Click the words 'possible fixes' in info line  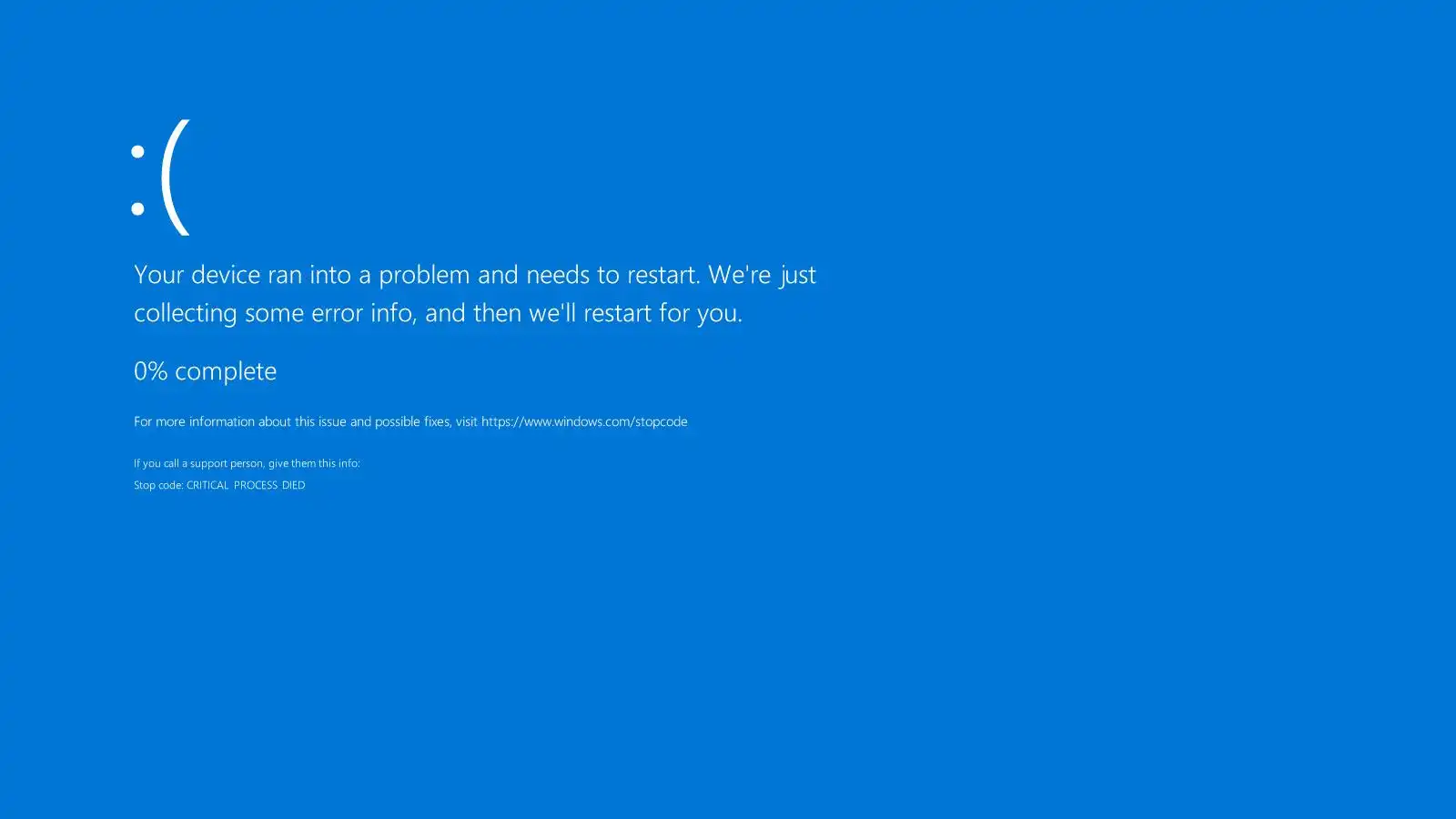pyautogui.click(x=412, y=421)
